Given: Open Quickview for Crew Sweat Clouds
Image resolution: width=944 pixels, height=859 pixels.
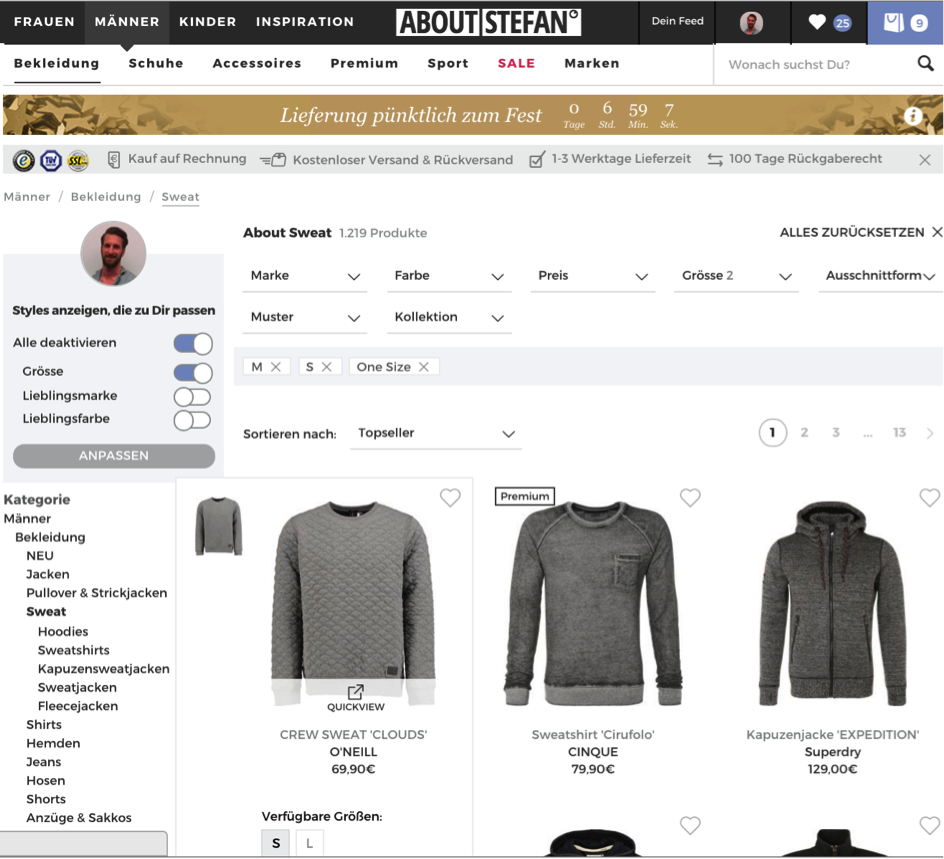Looking at the screenshot, I should pos(355,698).
